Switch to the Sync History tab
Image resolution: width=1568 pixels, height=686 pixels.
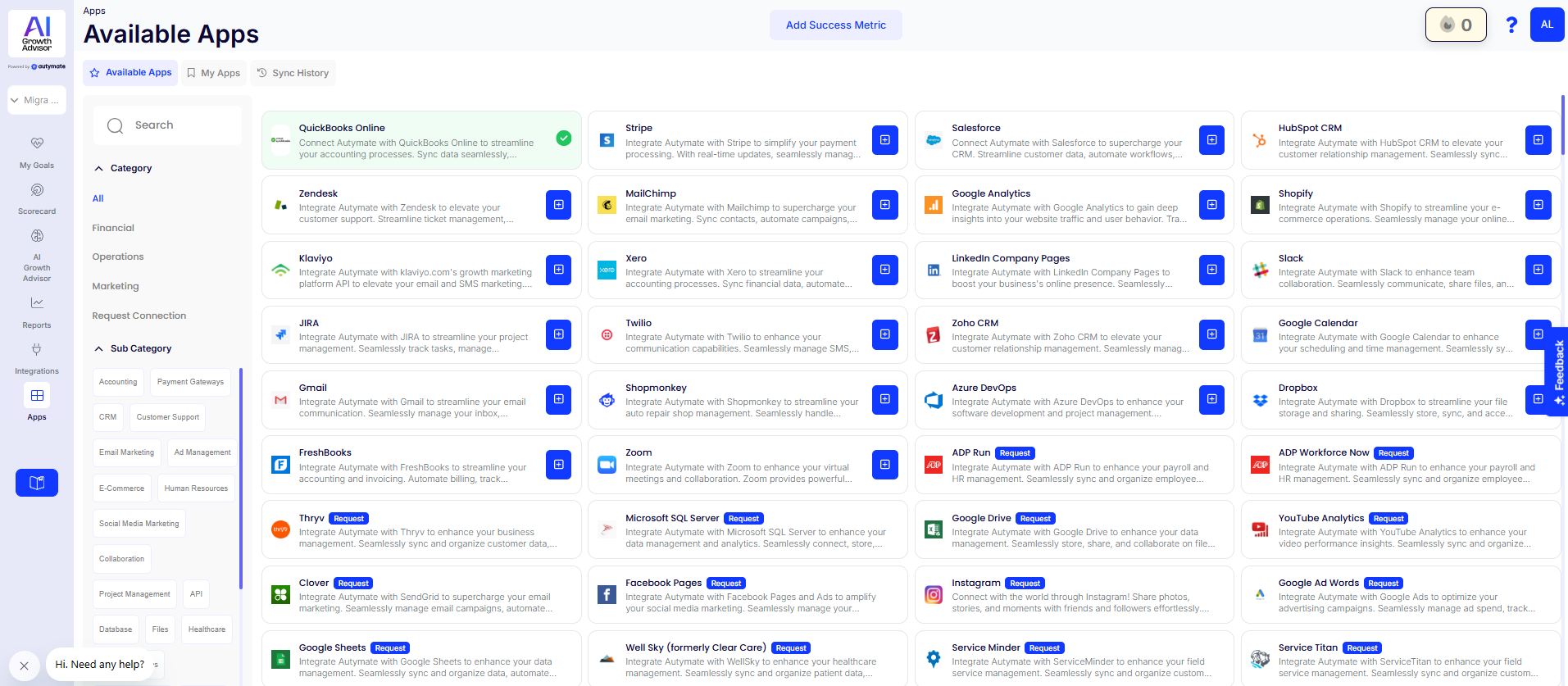coord(293,73)
